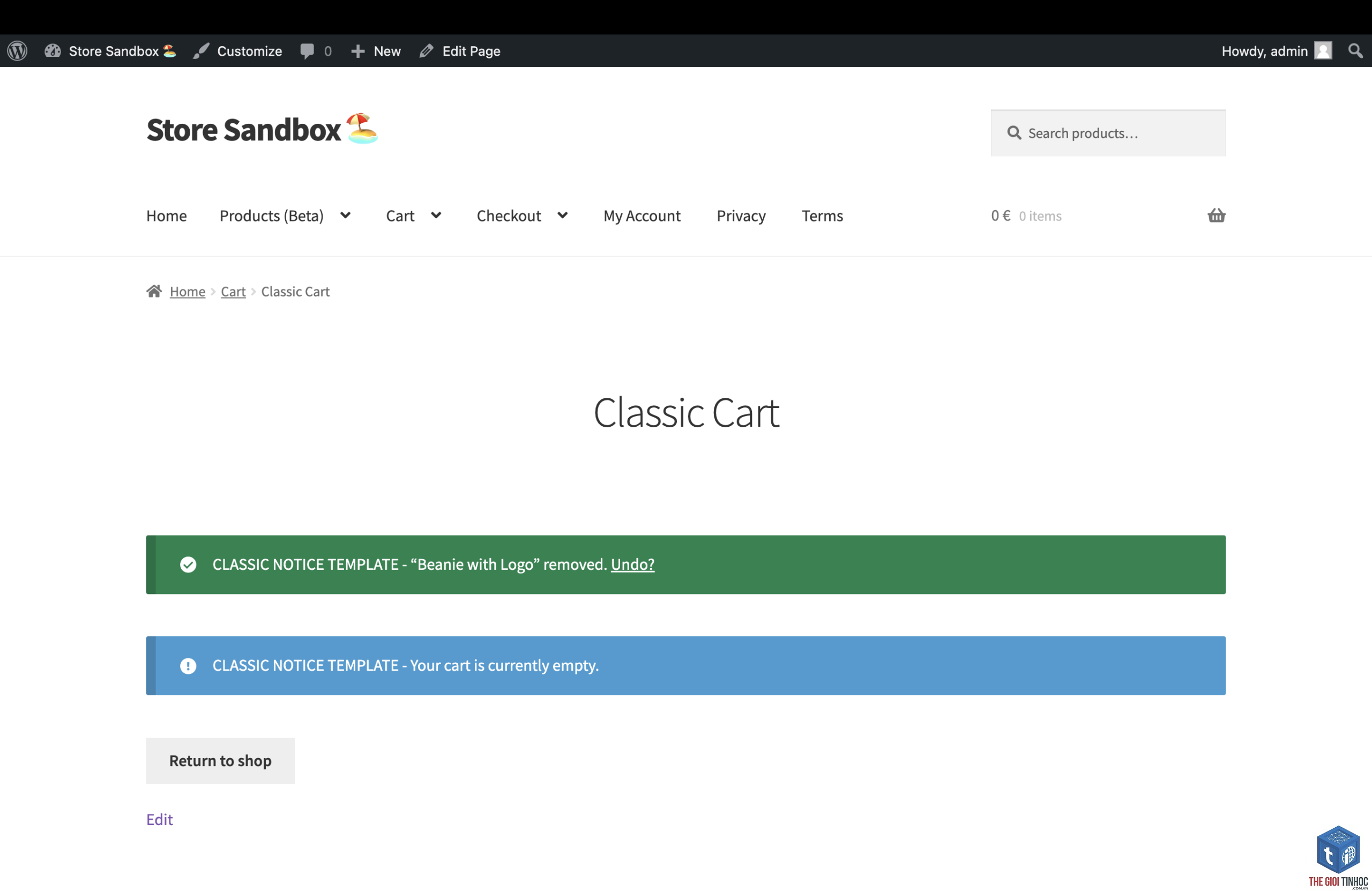The image size is (1372, 891).
Task: Click the blue notice info icon
Action: [188, 666]
